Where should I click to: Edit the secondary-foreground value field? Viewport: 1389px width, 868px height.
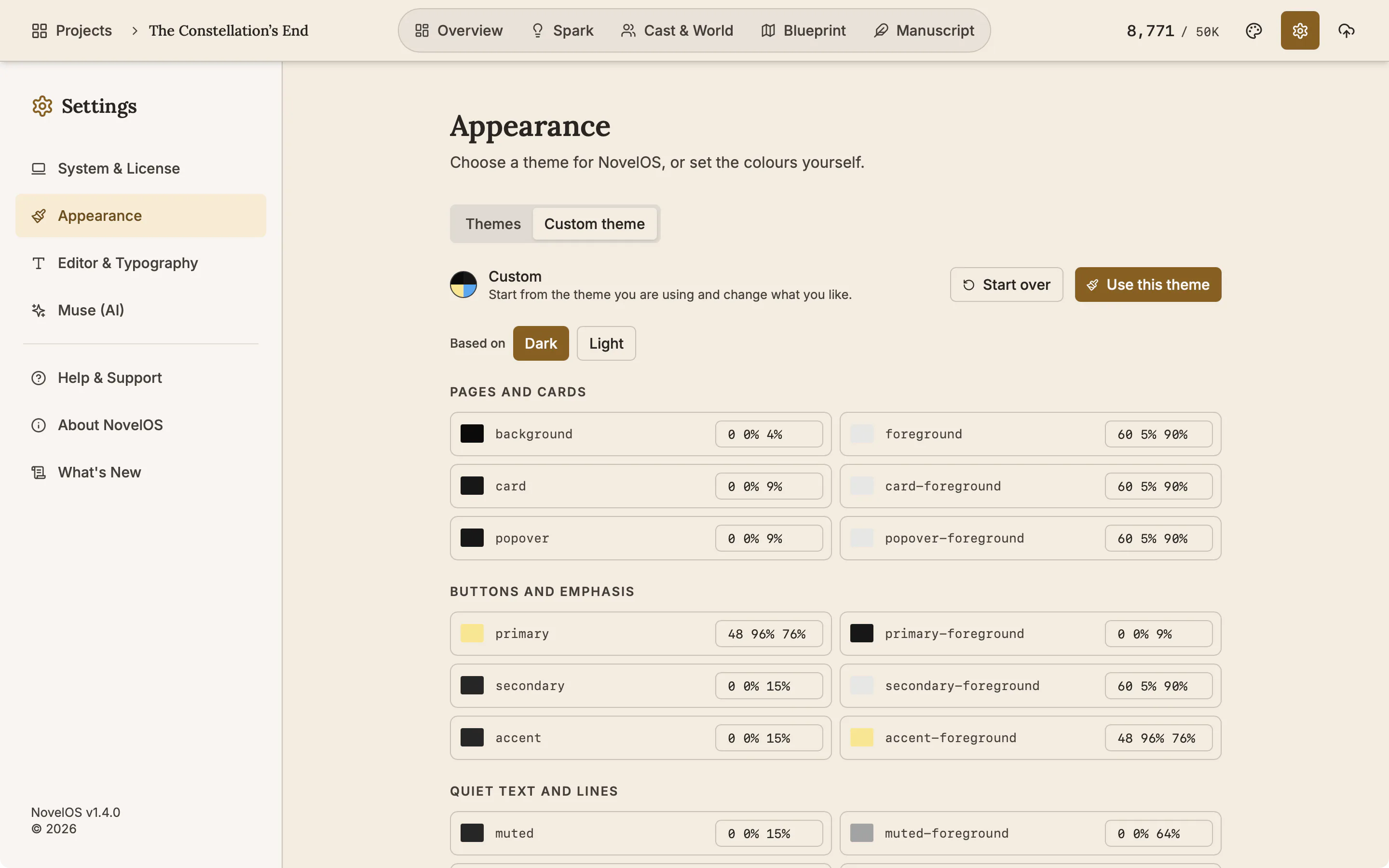tap(1158, 686)
